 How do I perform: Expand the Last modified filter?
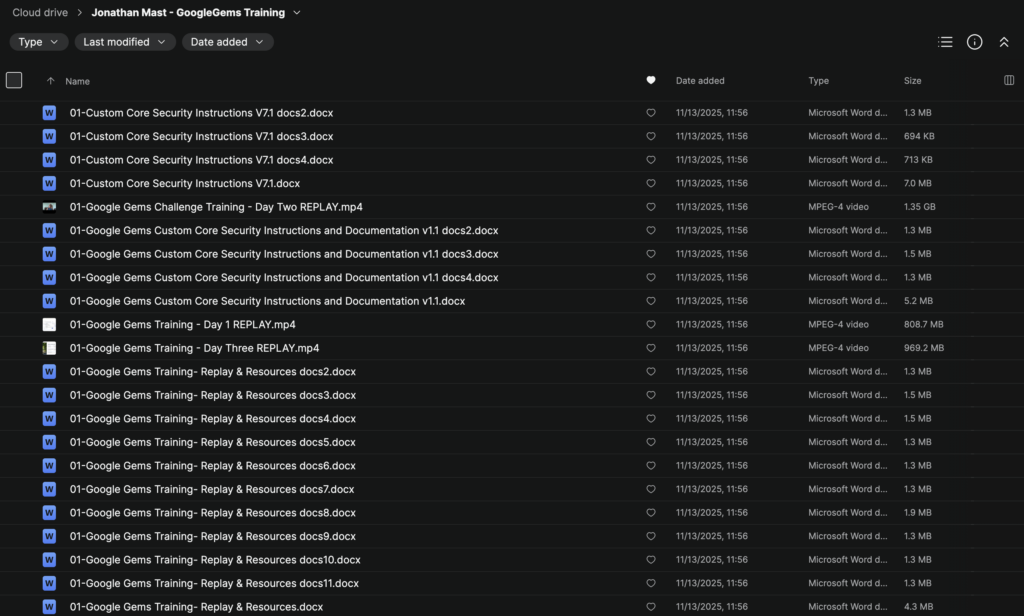coord(123,42)
